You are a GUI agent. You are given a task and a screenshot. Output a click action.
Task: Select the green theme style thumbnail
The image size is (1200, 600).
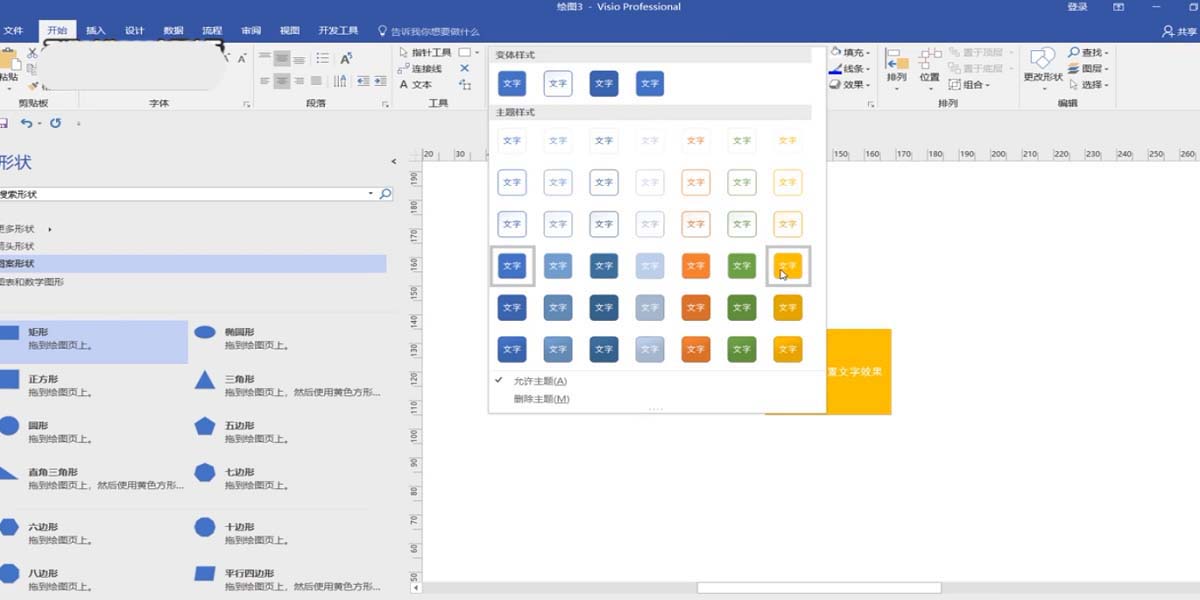pos(741,266)
